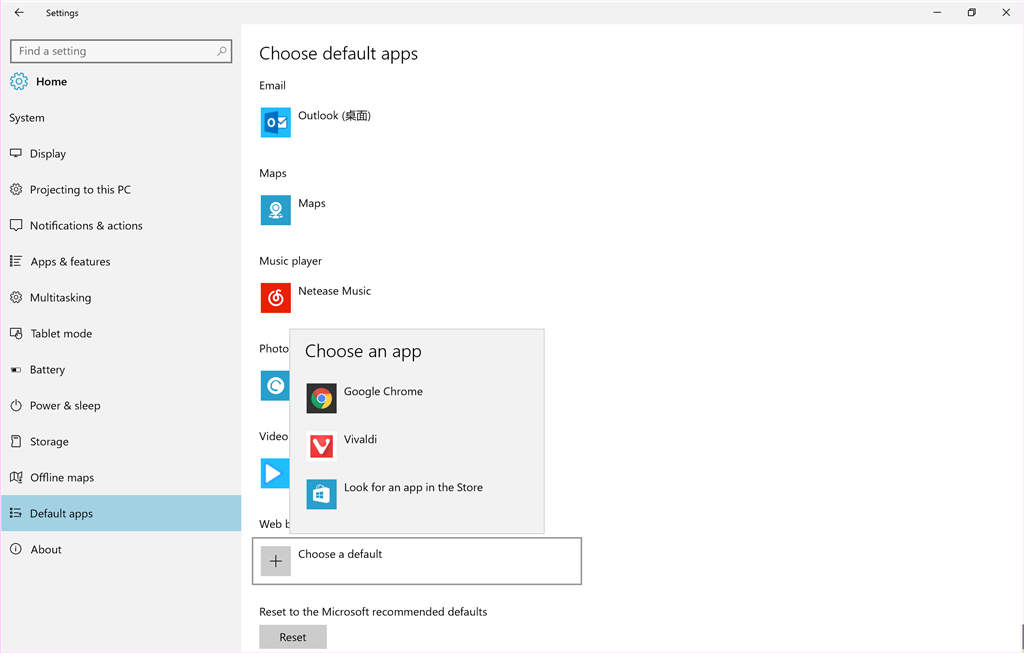Open the About page
Screen dimensions: 1024x653
click(x=121, y=549)
